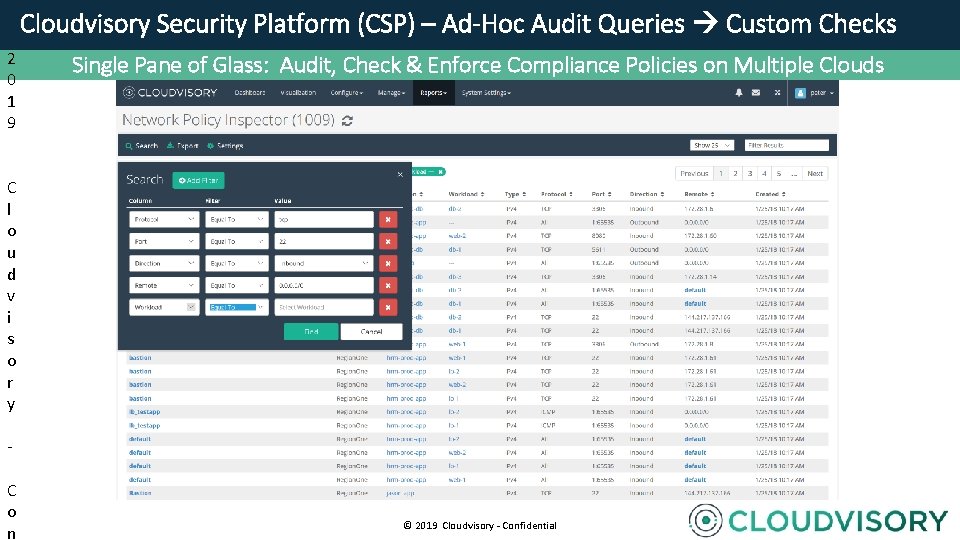Go to page 4
Viewport: 960px width, 540px height.
pyautogui.click(x=764, y=173)
